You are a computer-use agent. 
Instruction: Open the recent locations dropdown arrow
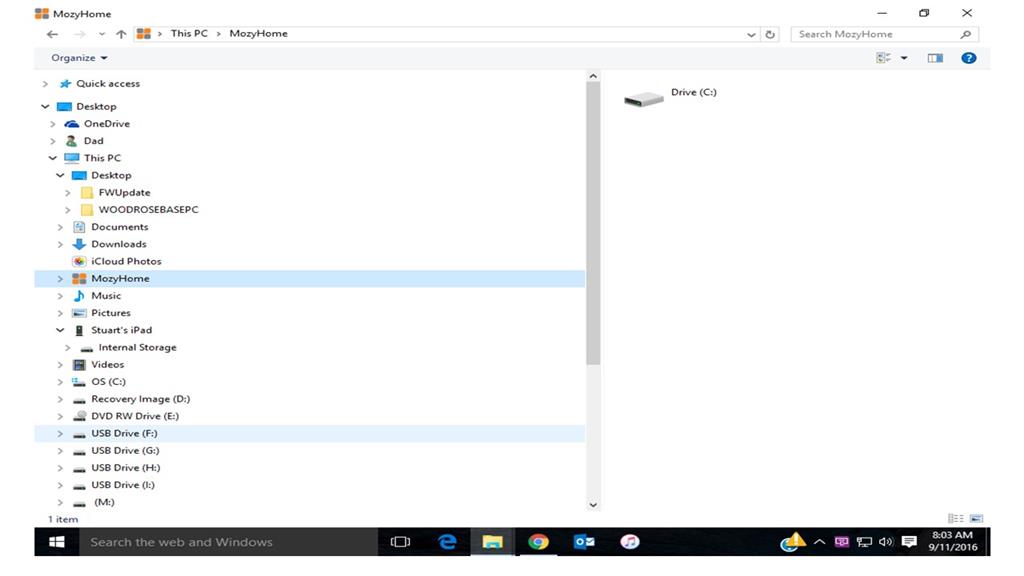102,34
